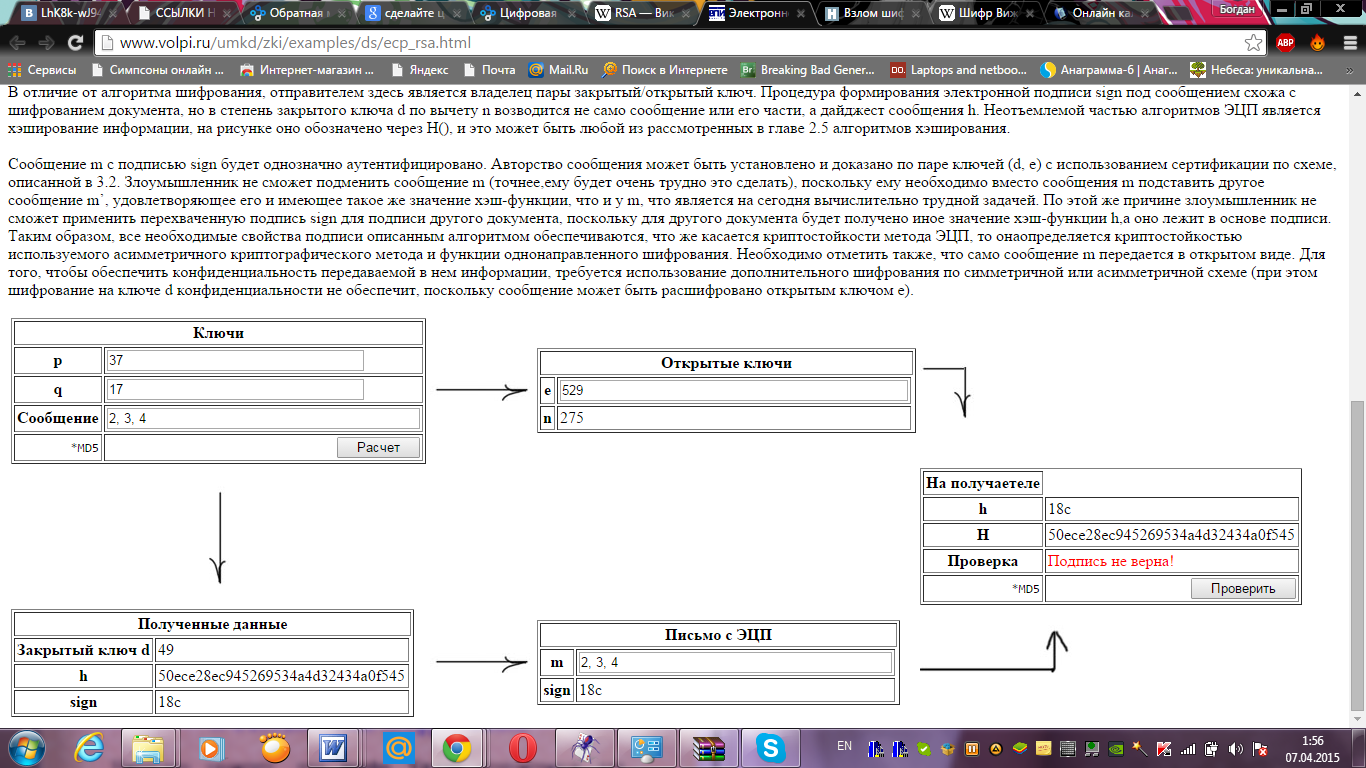Switch to Microsoft Word in the taskbar

coord(333,747)
